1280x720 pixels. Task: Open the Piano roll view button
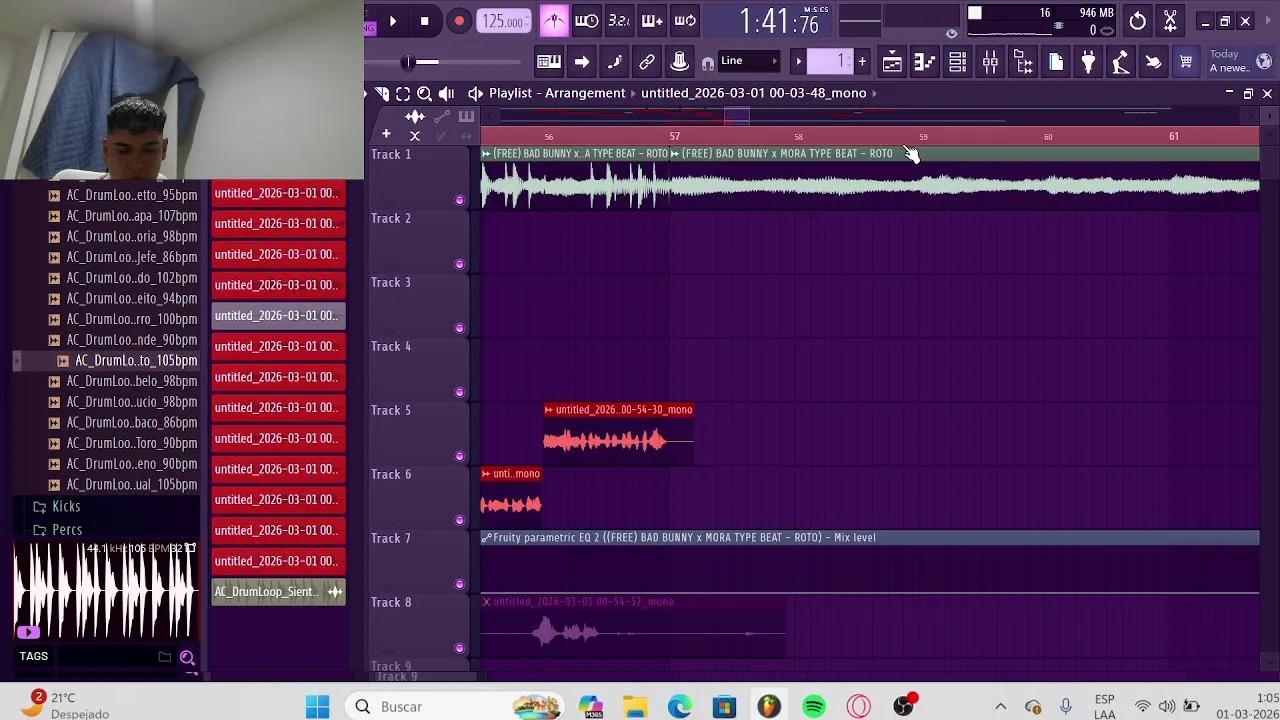point(925,62)
